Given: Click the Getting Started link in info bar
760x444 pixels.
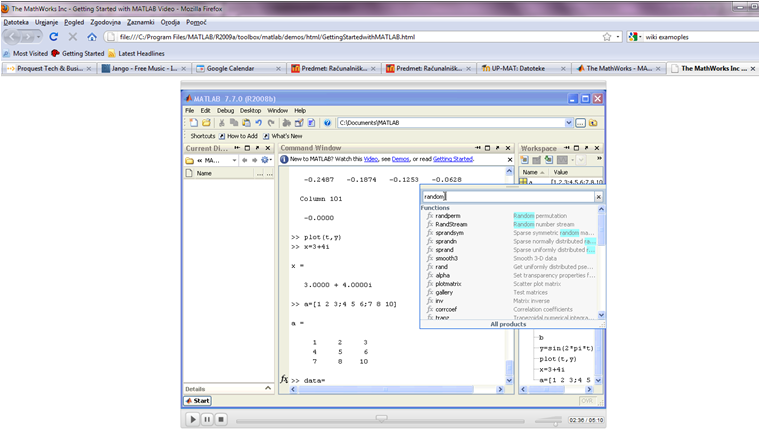Looking at the screenshot, I should pyautogui.click(x=453, y=159).
